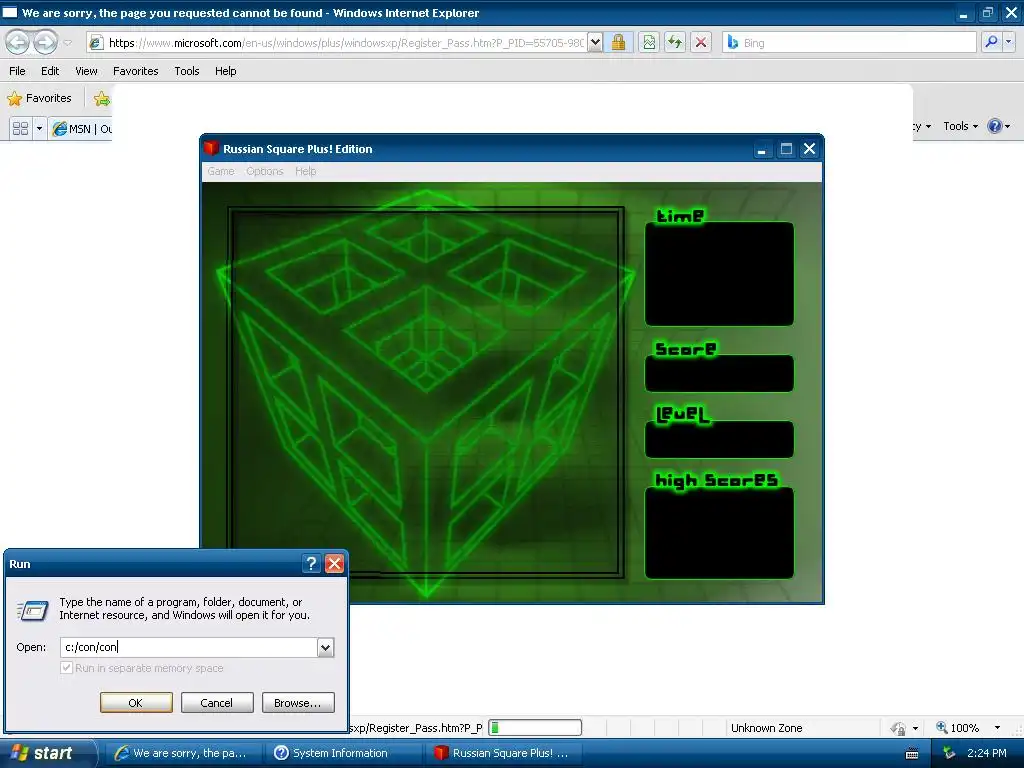Click the time display panel in the game
This screenshot has height=768, width=1024.
click(720, 274)
